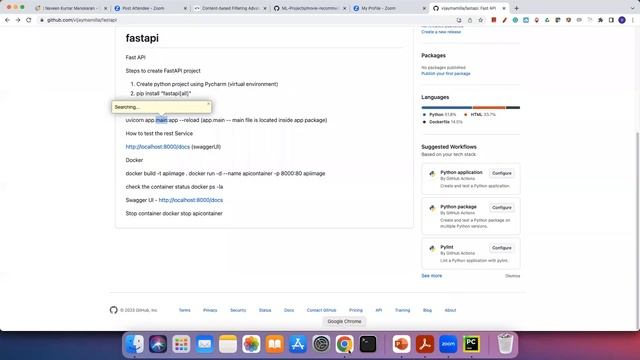Viewport: 640px width, 360px height.
Task: Click 'See more' suggested workflows
Action: click(431, 276)
